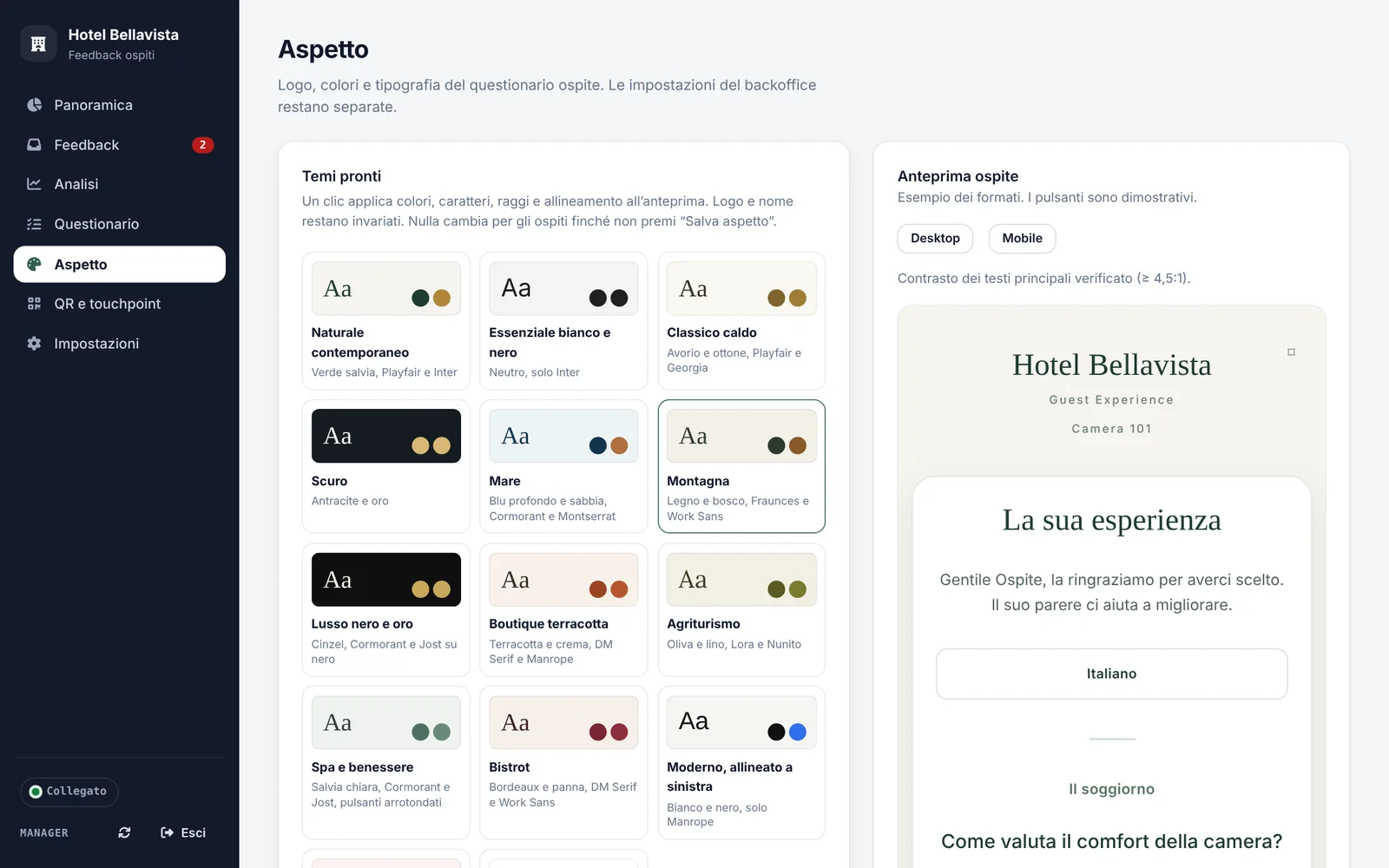Select the Naturale contemporaneo theme card

point(386,321)
